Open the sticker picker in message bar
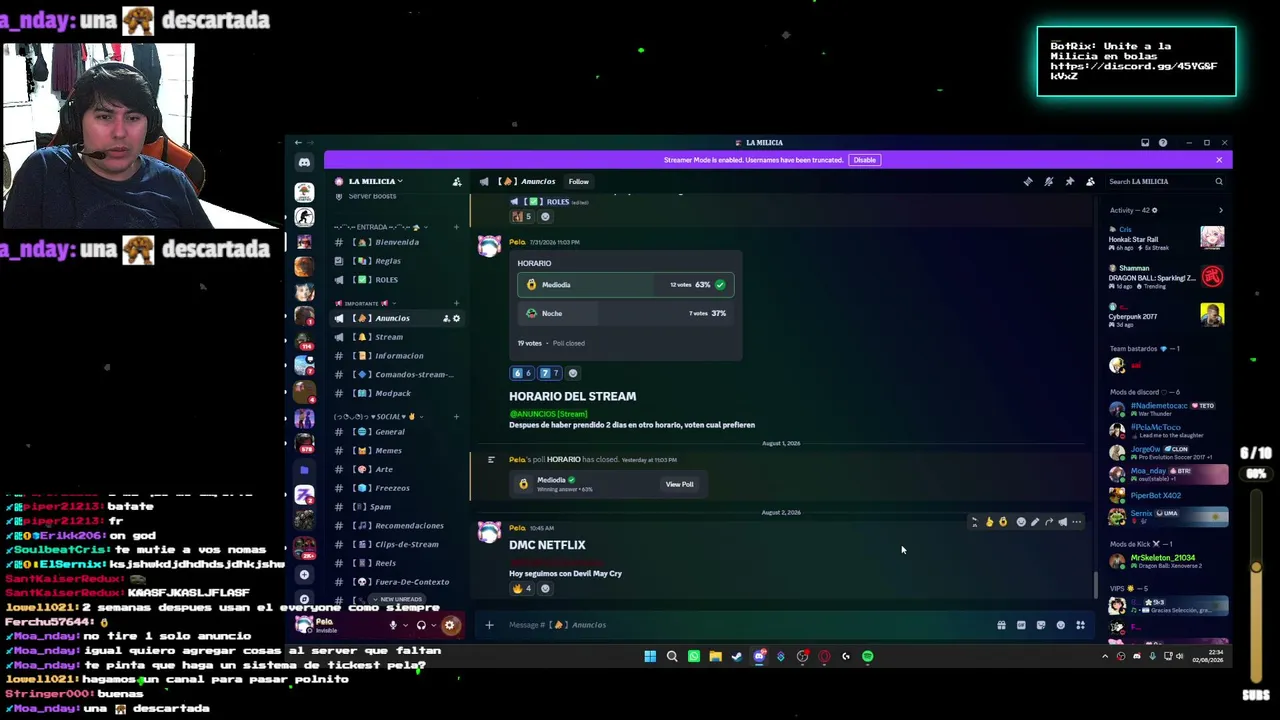 click(1041, 625)
